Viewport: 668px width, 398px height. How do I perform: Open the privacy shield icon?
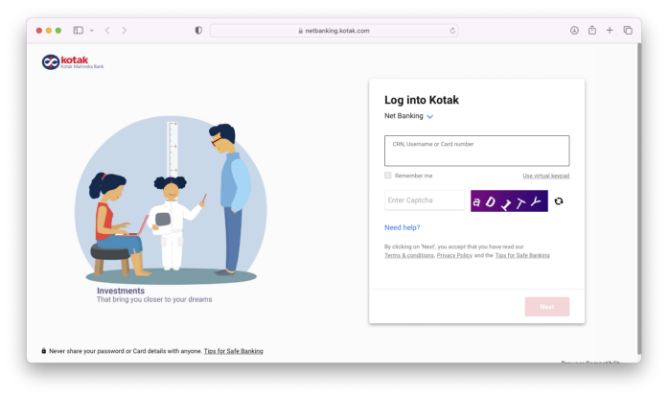(199, 30)
